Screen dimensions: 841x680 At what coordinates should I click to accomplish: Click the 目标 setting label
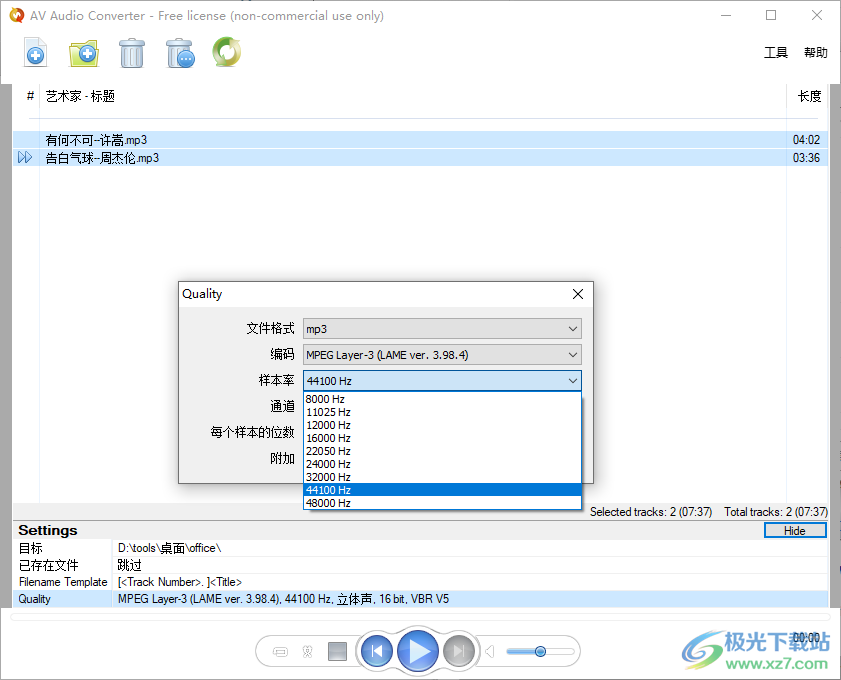point(31,548)
